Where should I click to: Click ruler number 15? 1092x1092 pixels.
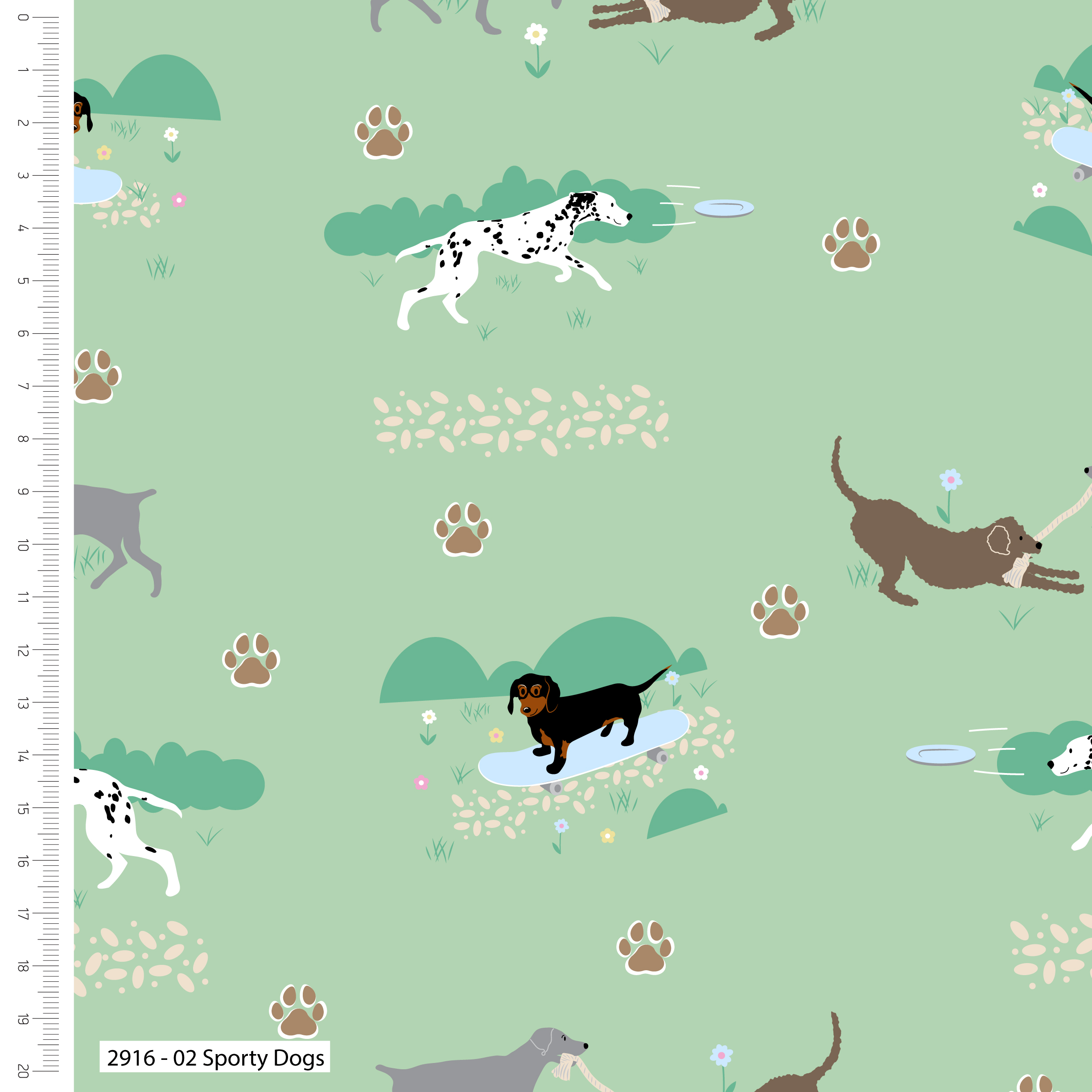tap(23, 809)
